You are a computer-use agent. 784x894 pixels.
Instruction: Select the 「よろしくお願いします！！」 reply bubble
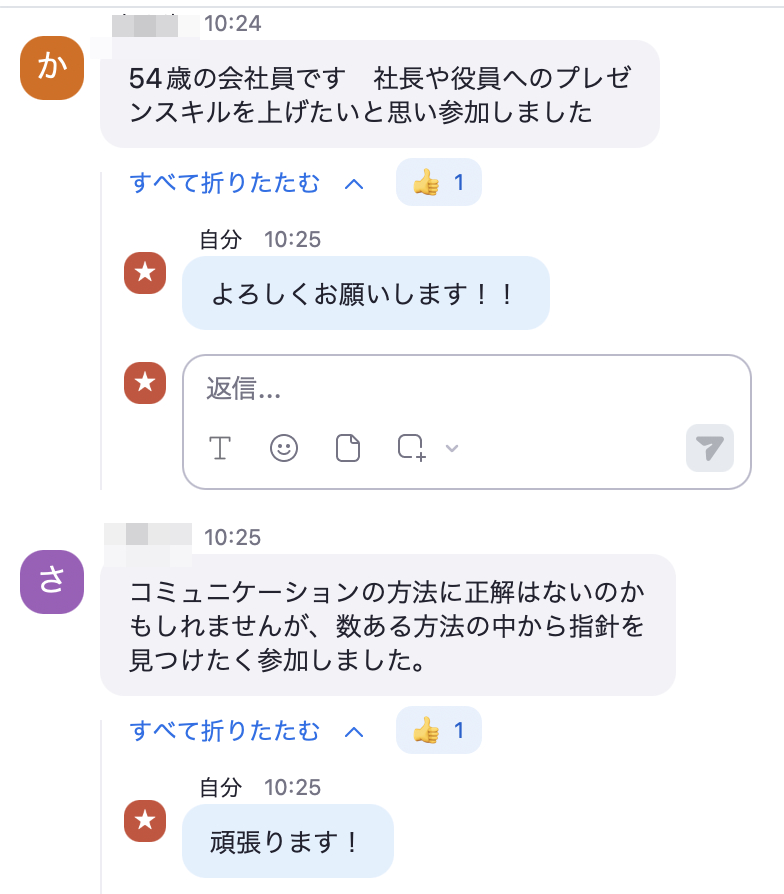click(365, 294)
